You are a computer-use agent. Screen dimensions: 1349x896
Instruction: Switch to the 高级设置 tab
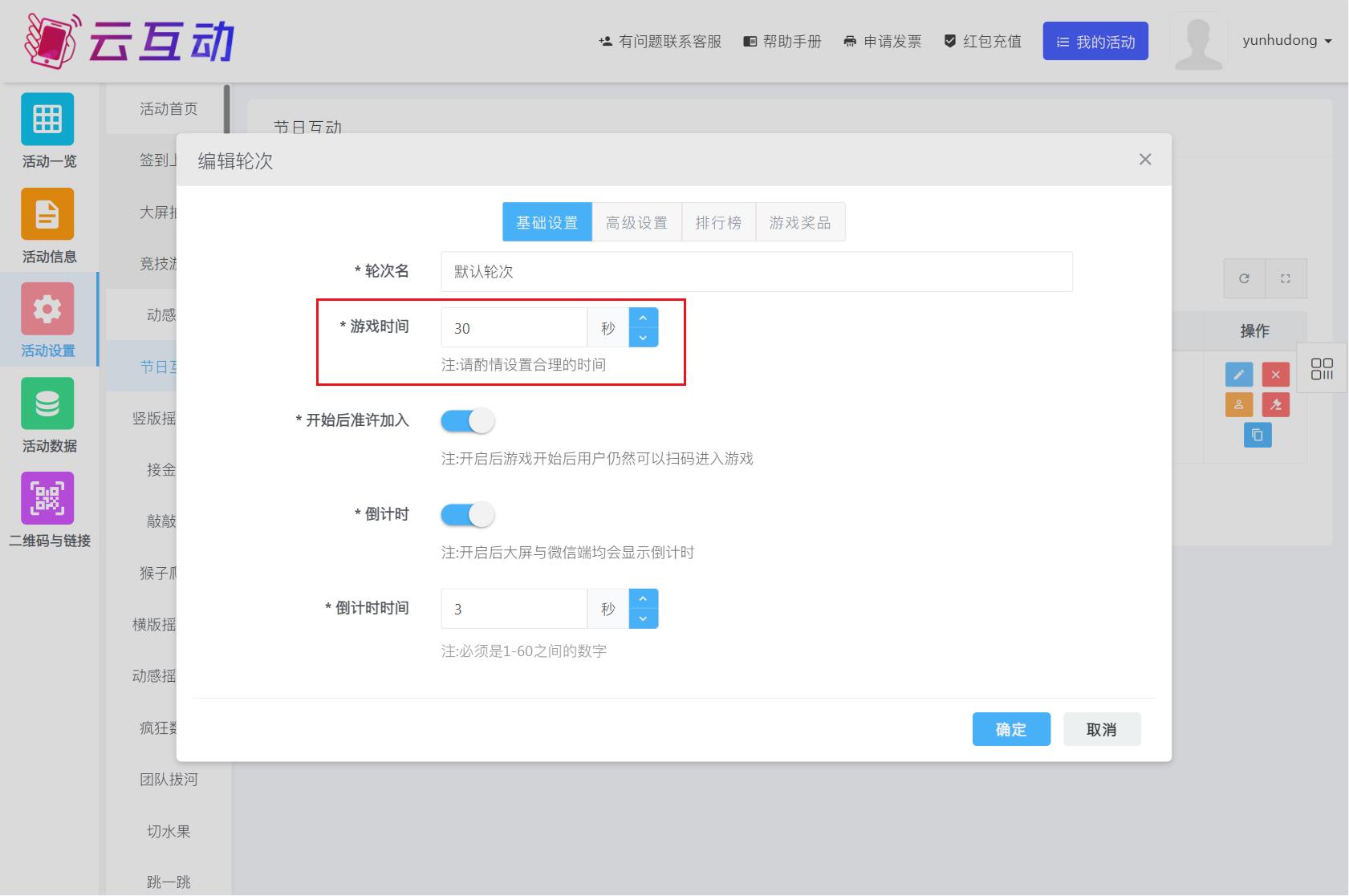636,222
